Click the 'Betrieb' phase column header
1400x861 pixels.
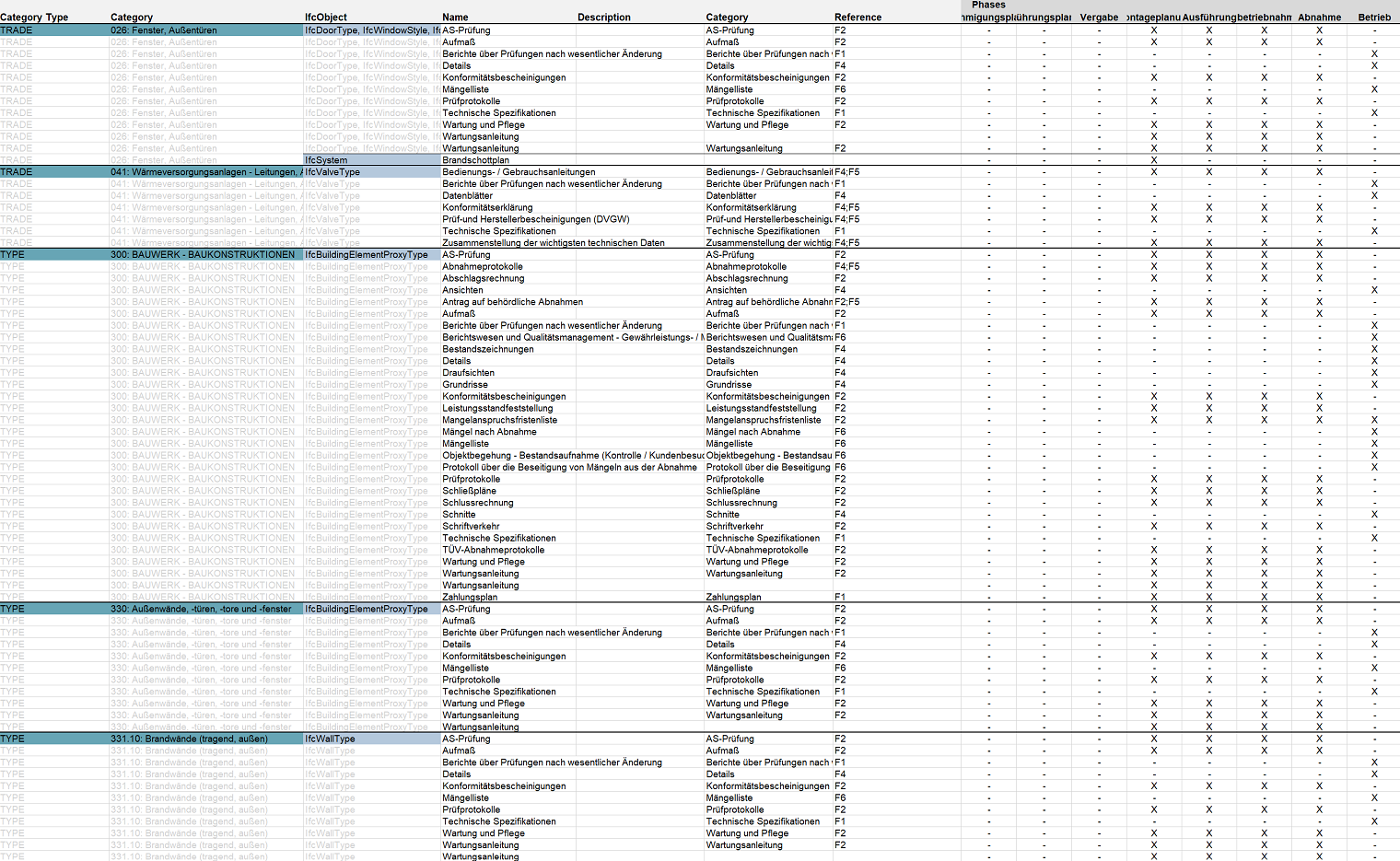(x=1374, y=17)
